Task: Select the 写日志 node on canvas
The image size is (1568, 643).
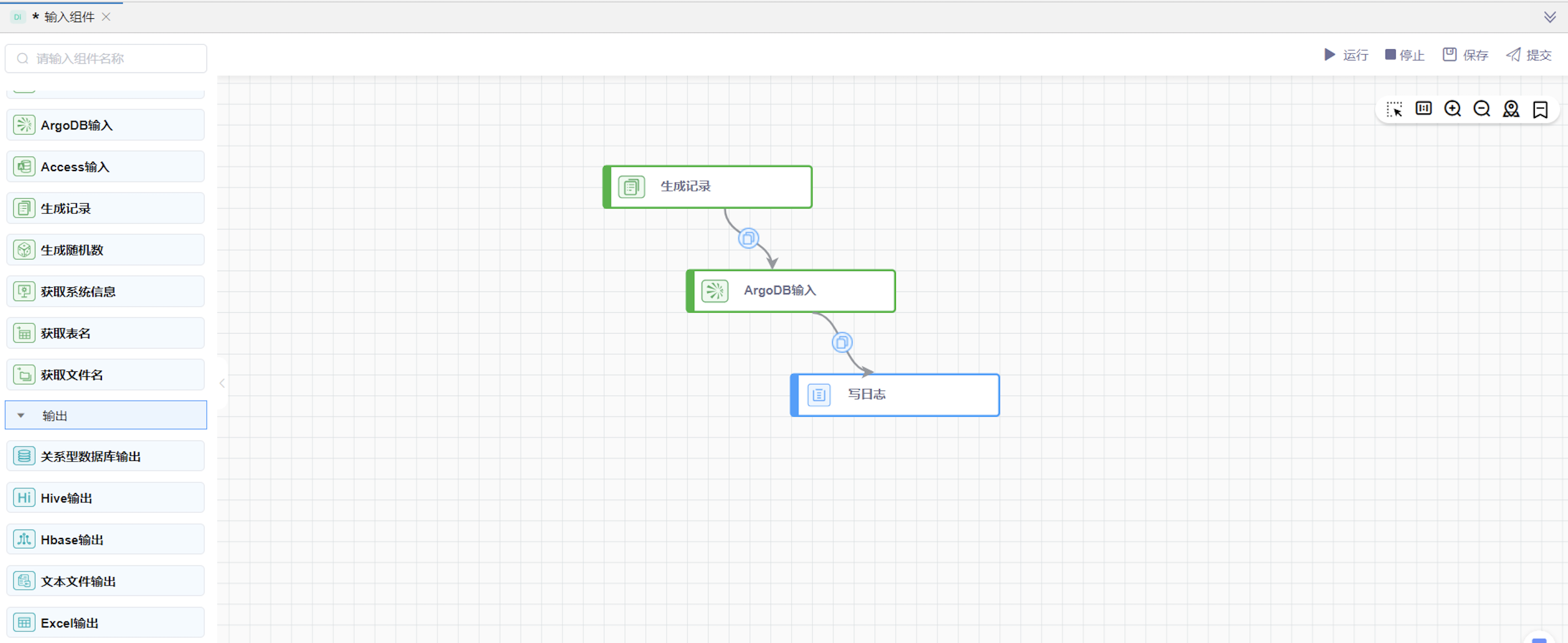Action: click(x=896, y=395)
